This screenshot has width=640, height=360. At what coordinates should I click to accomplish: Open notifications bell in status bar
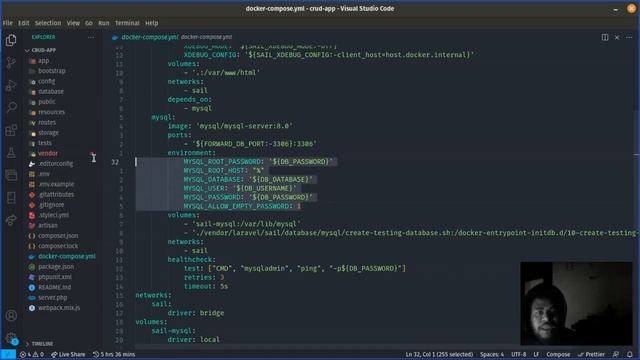tap(629, 354)
